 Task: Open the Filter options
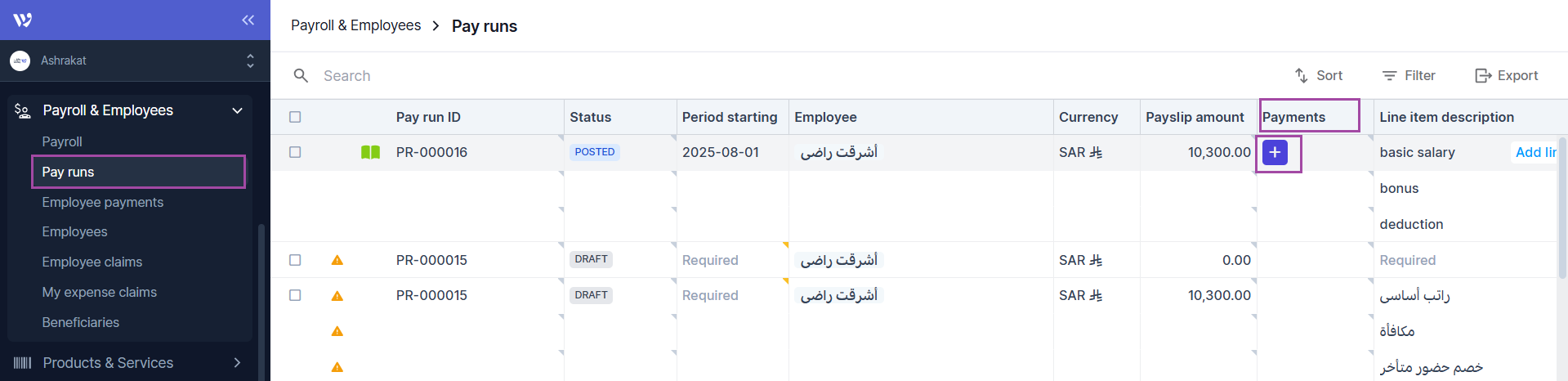[x=1409, y=75]
